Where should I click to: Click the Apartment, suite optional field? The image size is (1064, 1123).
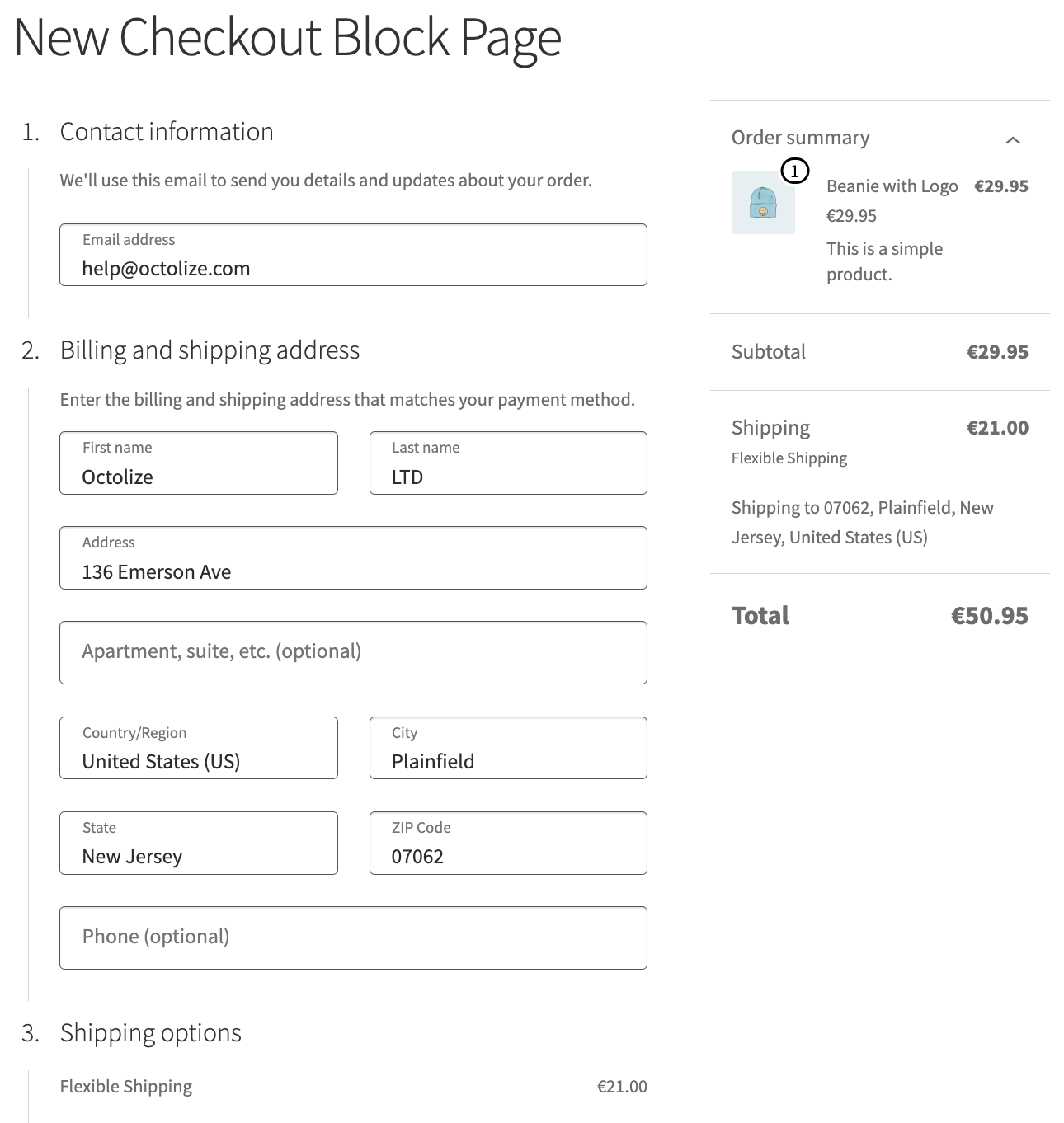pos(353,652)
